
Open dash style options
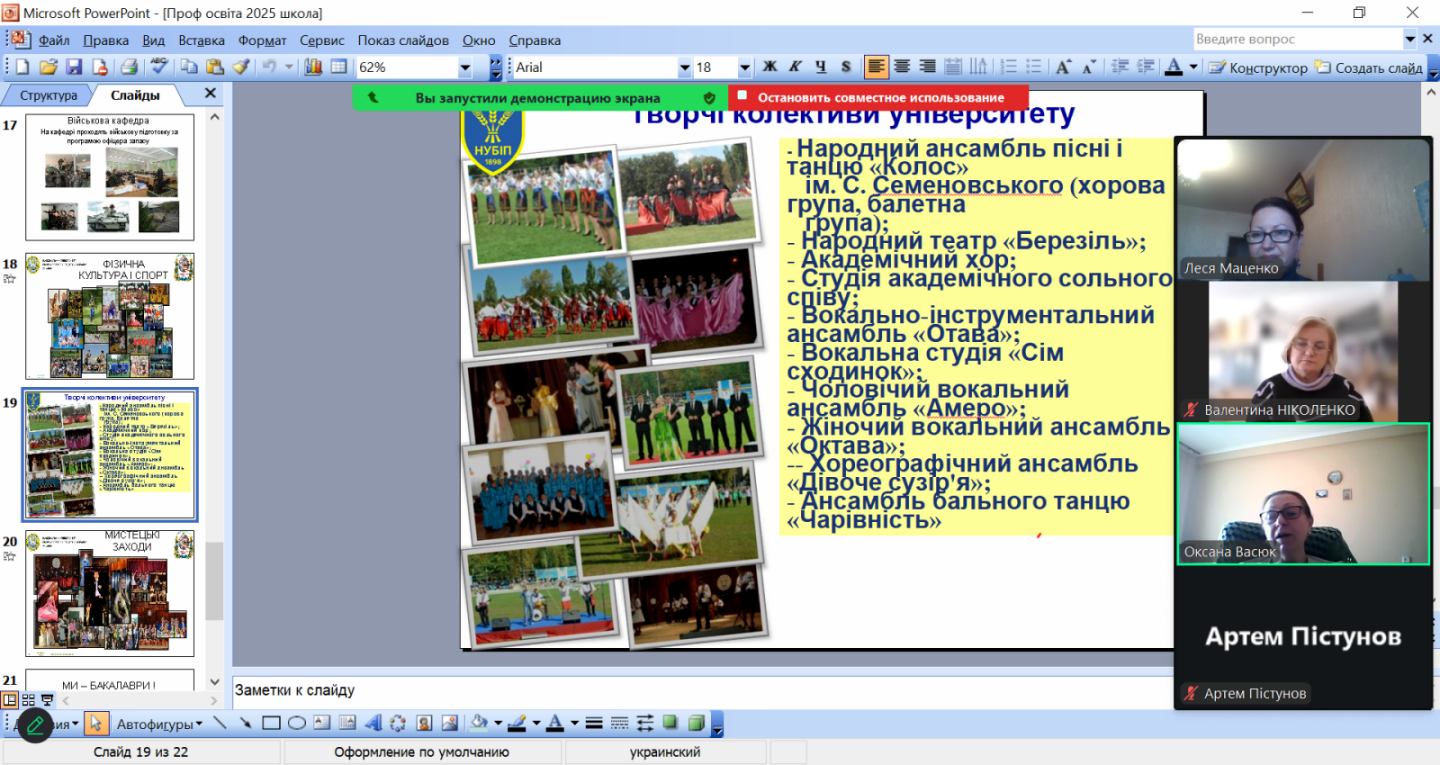(x=619, y=723)
